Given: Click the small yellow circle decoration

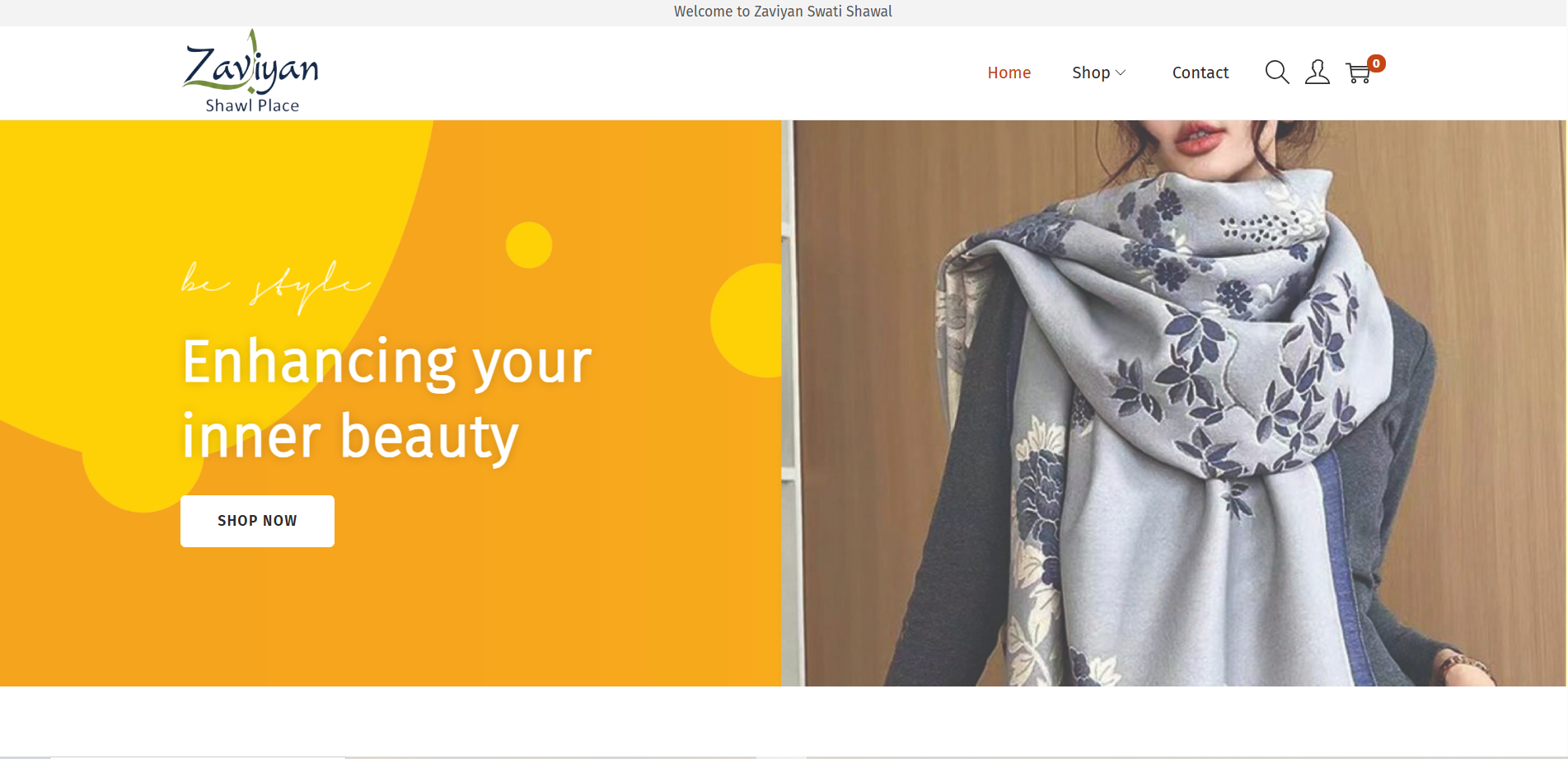Looking at the screenshot, I should click(528, 245).
